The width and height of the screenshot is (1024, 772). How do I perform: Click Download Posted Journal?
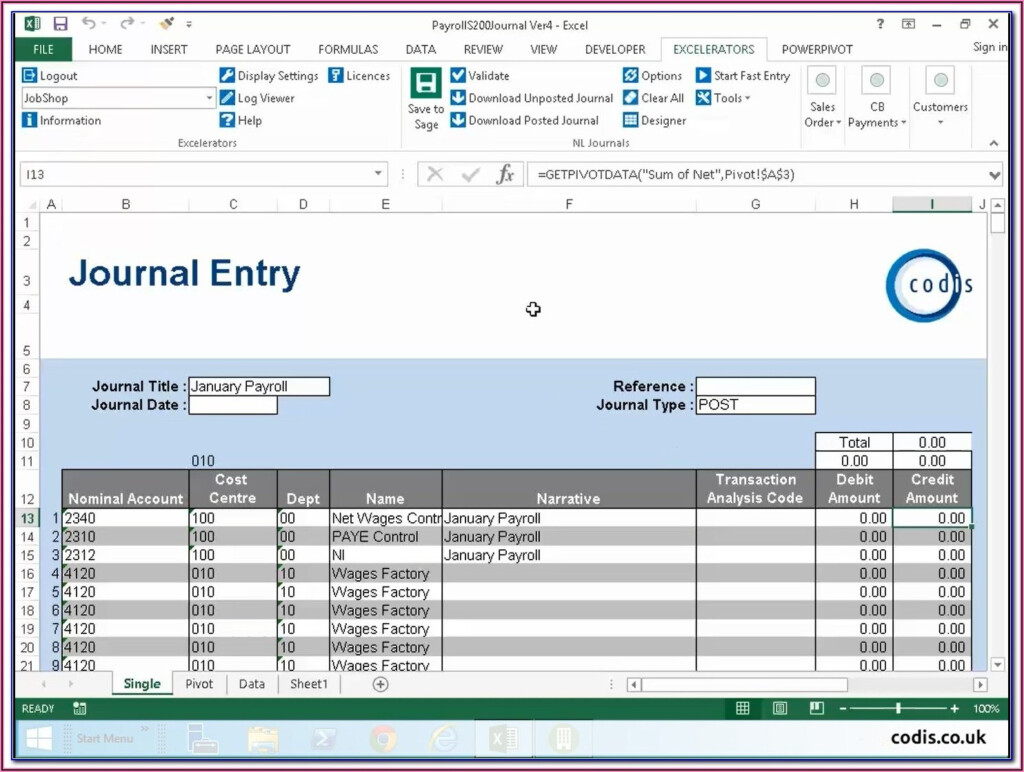(x=525, y=120)
